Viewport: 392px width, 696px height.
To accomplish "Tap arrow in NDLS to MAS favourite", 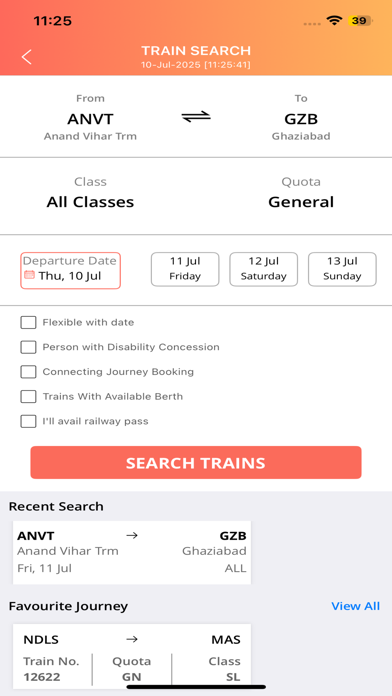I will (132, 640).
